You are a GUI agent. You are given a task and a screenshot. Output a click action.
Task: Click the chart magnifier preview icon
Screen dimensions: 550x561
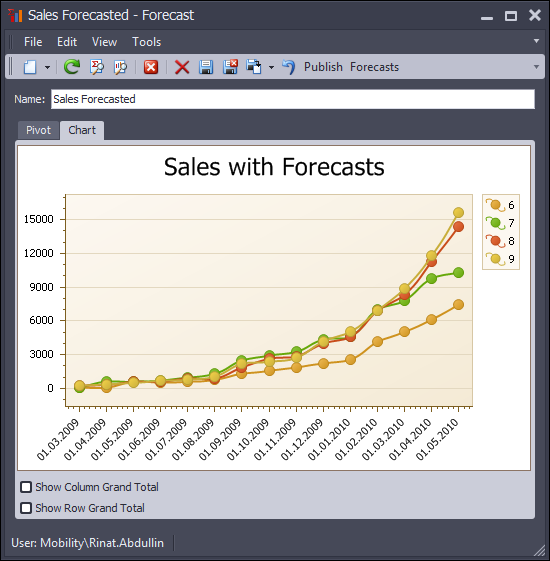click(x=121, y=67)
